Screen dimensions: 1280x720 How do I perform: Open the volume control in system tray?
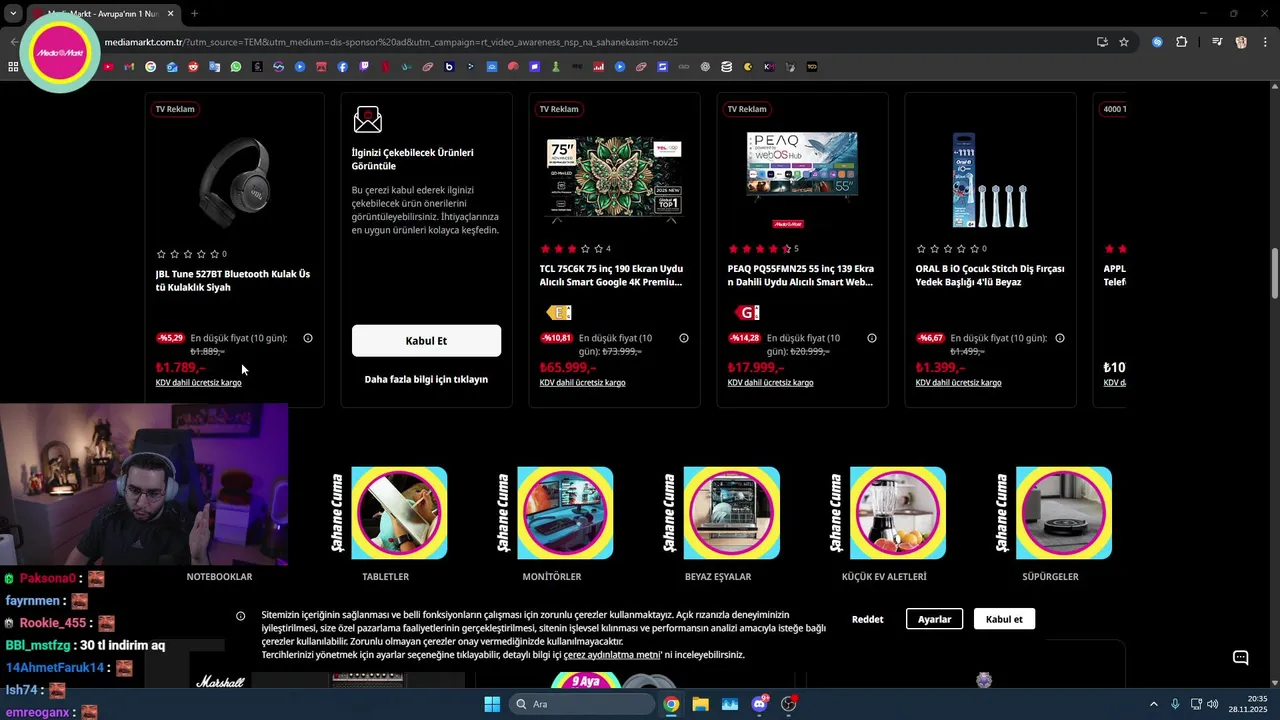(x=1212, y=704)
